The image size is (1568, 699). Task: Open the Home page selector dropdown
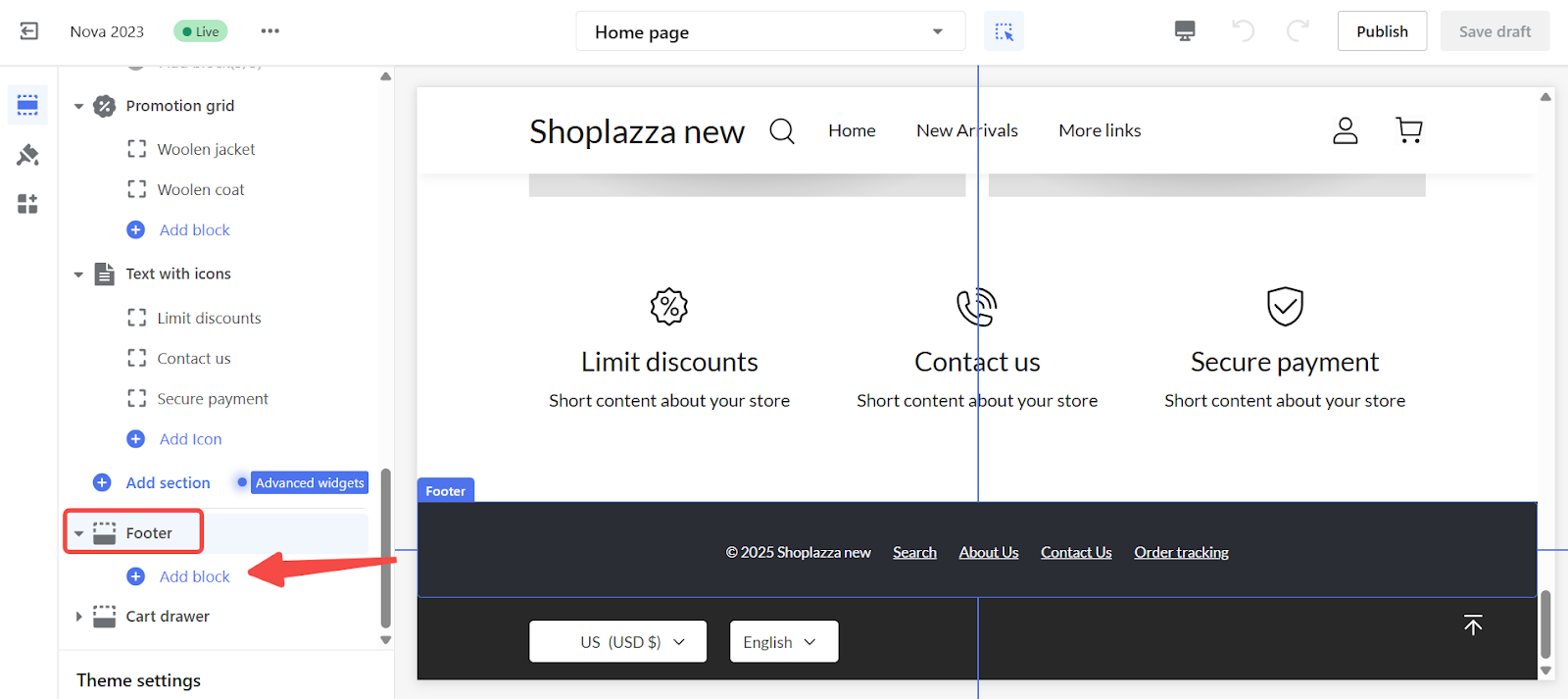coord(770,31)
